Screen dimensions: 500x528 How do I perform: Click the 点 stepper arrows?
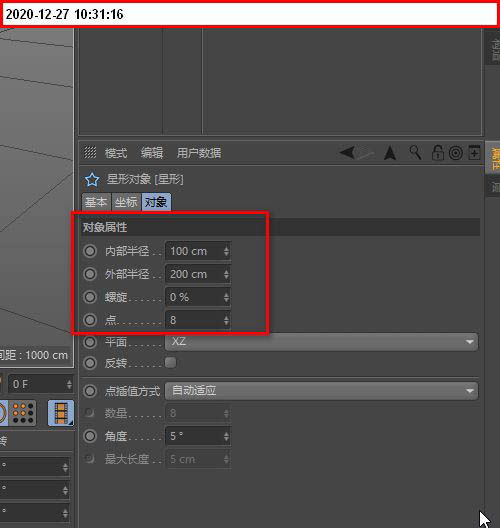click(226, 320)
